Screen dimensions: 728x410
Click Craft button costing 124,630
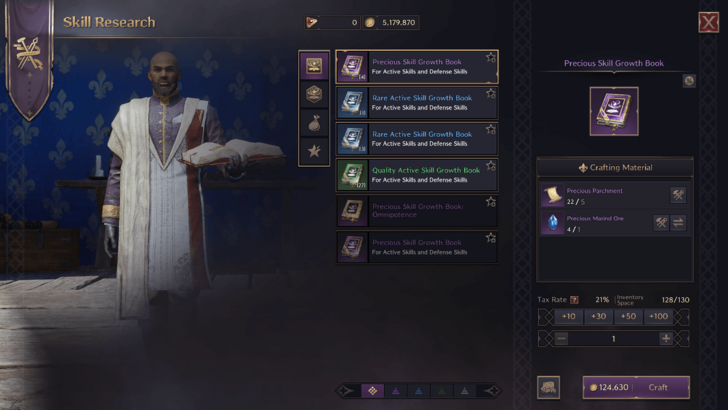pyautogui.click(x=636, y=387)
